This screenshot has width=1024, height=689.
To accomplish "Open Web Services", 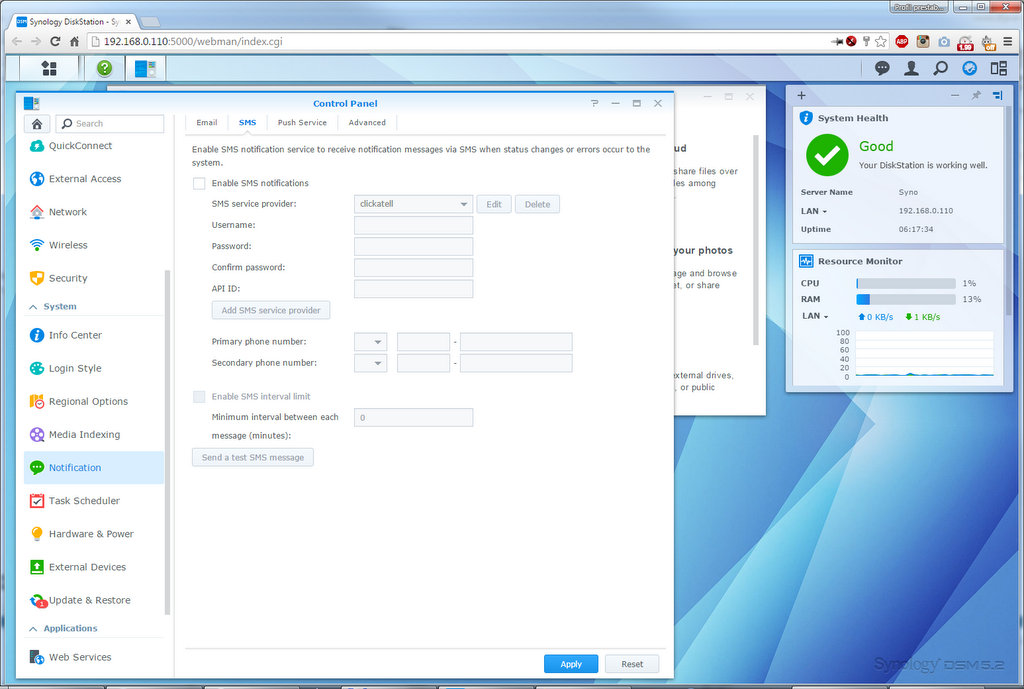I will coord(94,657).
